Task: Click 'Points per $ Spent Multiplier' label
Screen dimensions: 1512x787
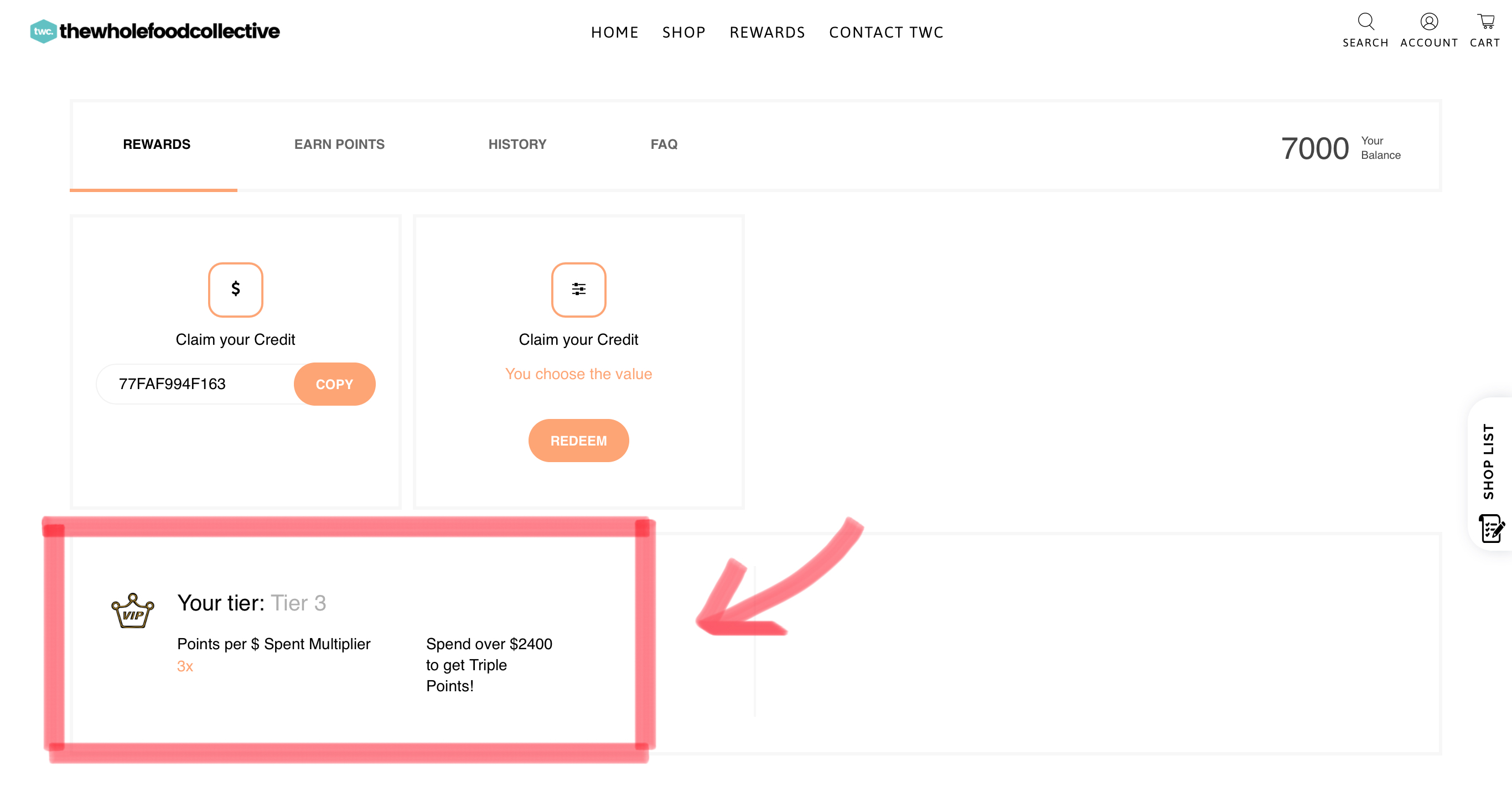Action: point(273,644)
